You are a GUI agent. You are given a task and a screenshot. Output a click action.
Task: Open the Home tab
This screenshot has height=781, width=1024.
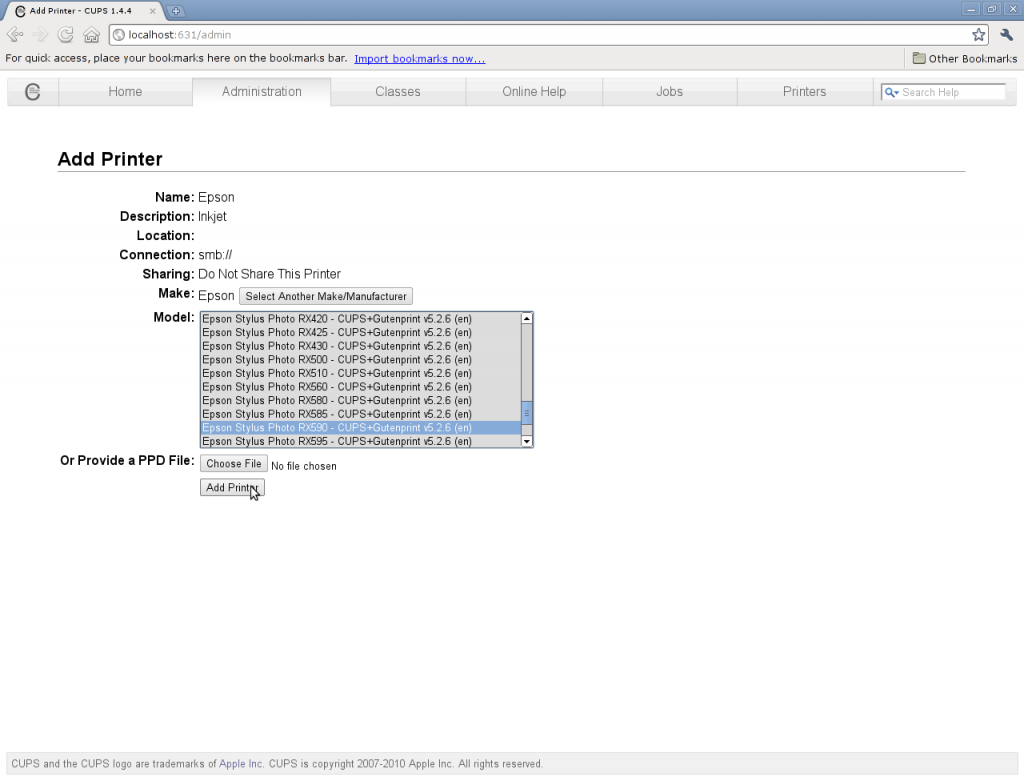click(125, 92)
